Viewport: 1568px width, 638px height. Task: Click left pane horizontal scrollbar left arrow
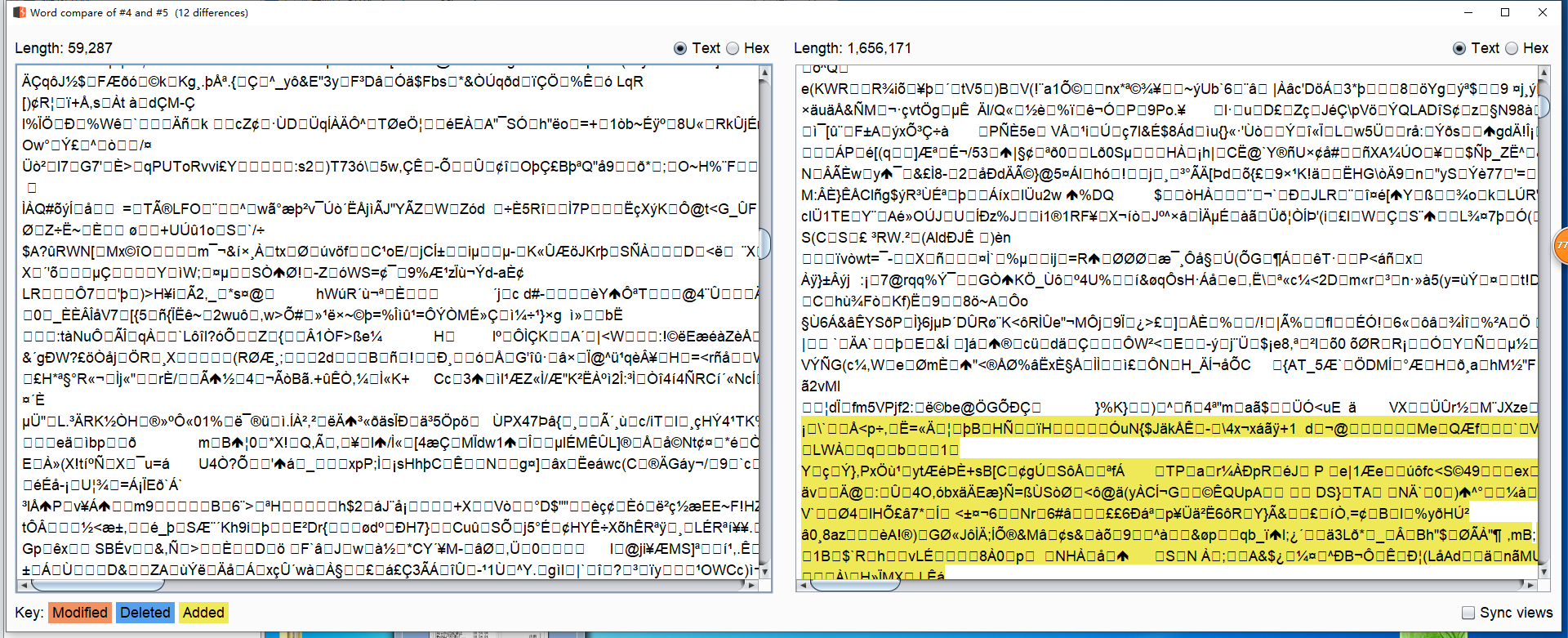tap(24, 585)
